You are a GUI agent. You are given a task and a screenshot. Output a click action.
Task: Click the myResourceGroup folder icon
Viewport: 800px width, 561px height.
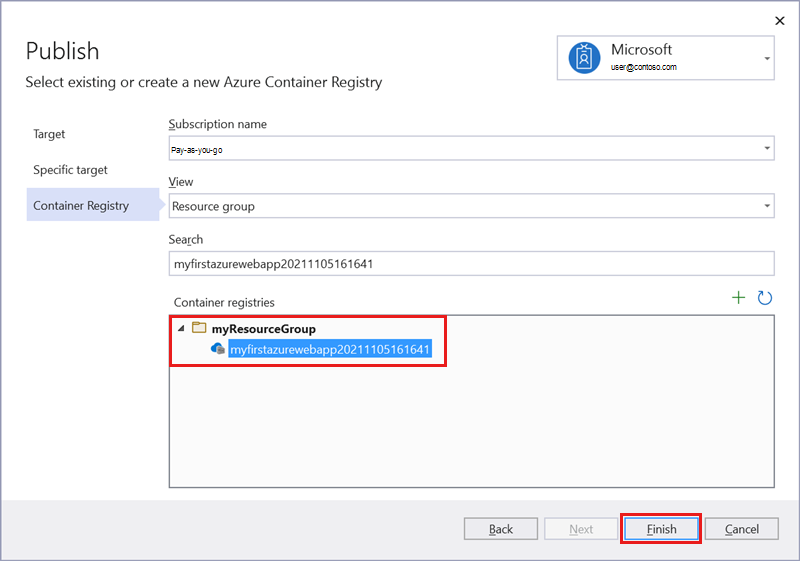coord(199,329)
